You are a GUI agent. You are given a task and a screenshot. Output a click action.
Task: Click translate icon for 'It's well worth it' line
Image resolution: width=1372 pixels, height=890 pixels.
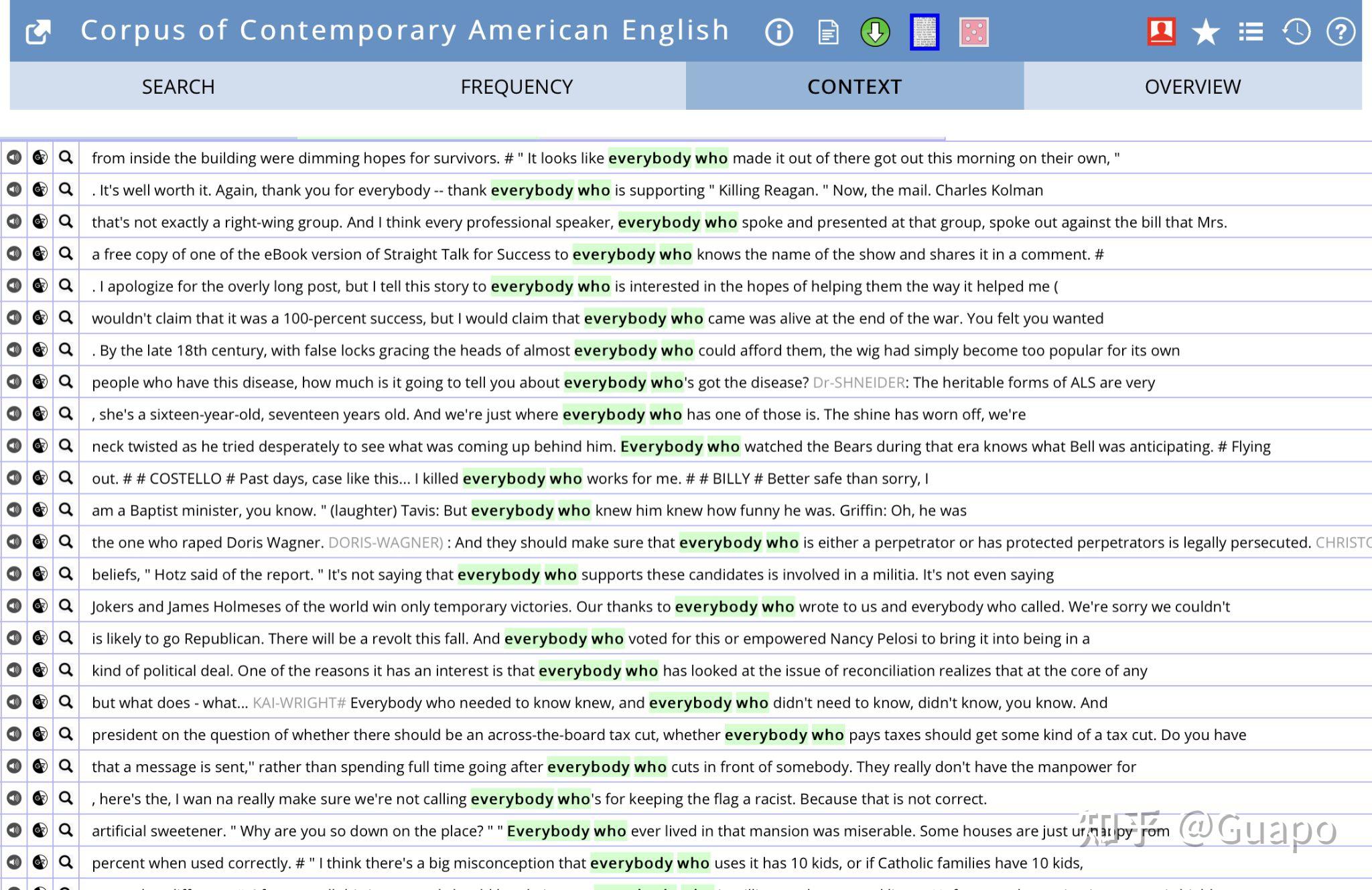click(x=40, y=190)
